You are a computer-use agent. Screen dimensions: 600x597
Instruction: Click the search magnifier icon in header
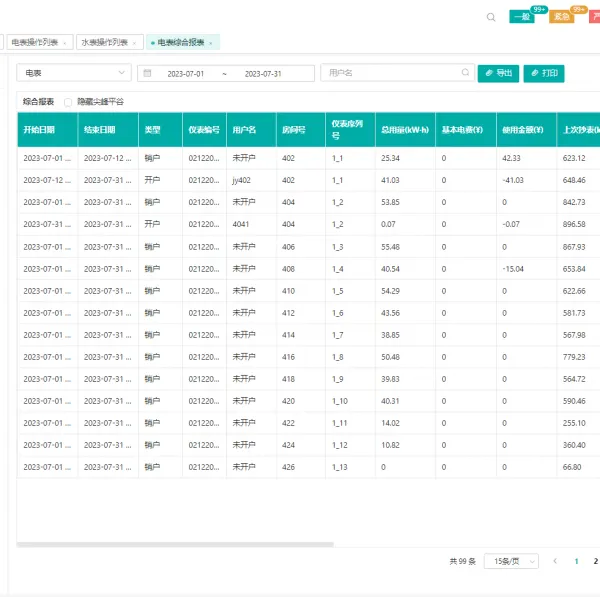(491, 17)
